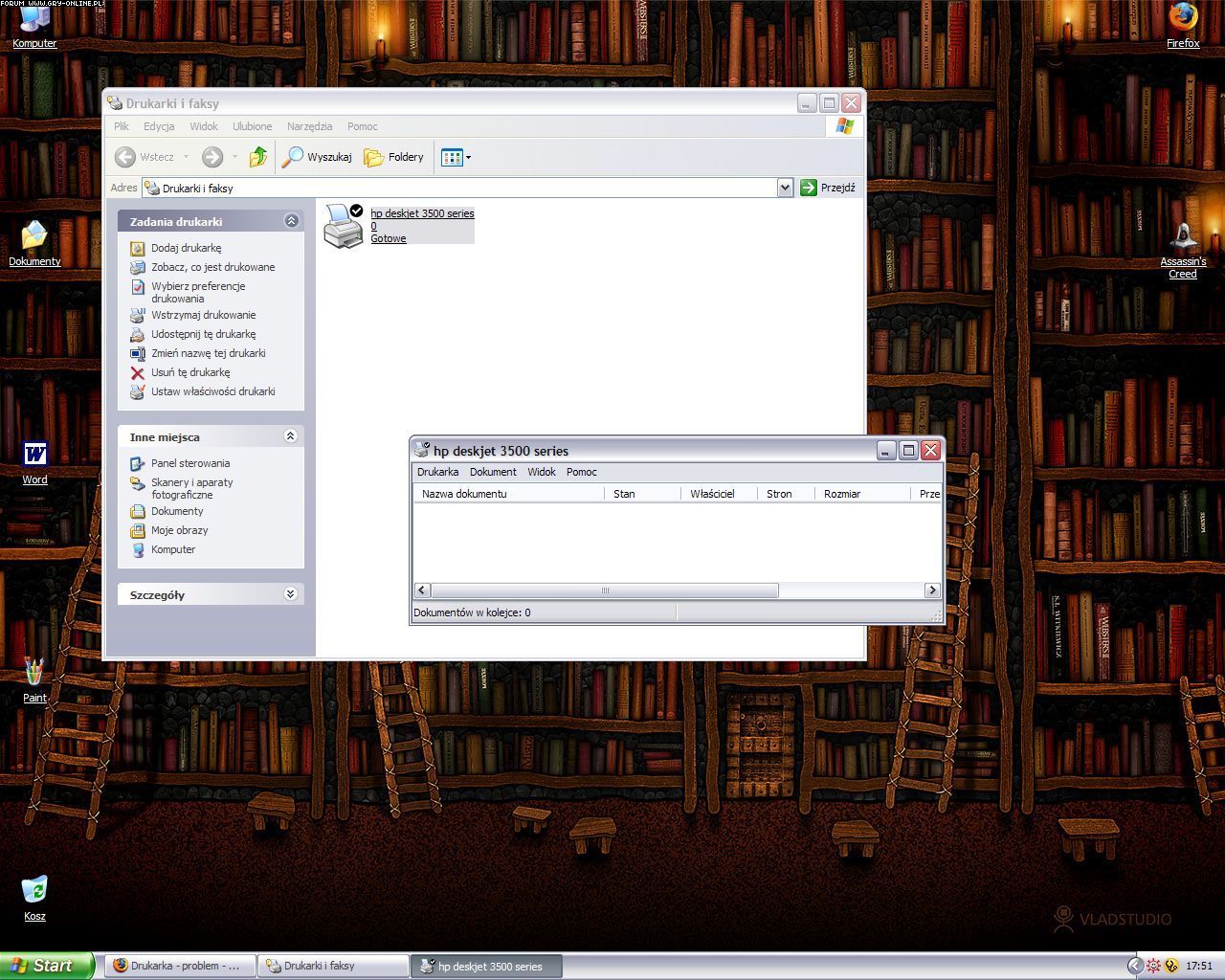Open the Ulubione menu
This screenshot has width=1225, height=980.
[253, 126]
